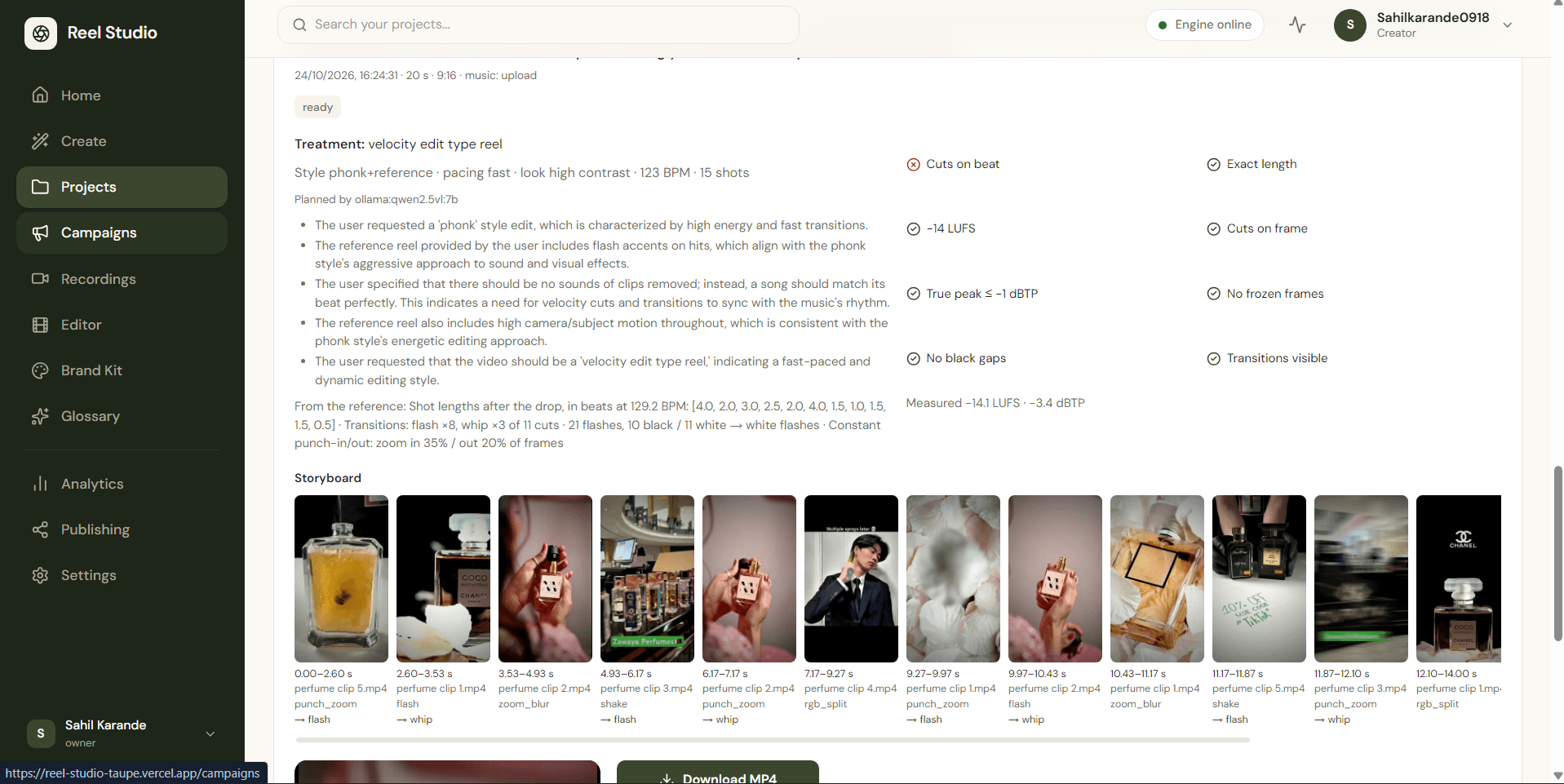Click the Reel Studio logo icon
Viewport: 1564px width, 784px height.
point(41,33)
